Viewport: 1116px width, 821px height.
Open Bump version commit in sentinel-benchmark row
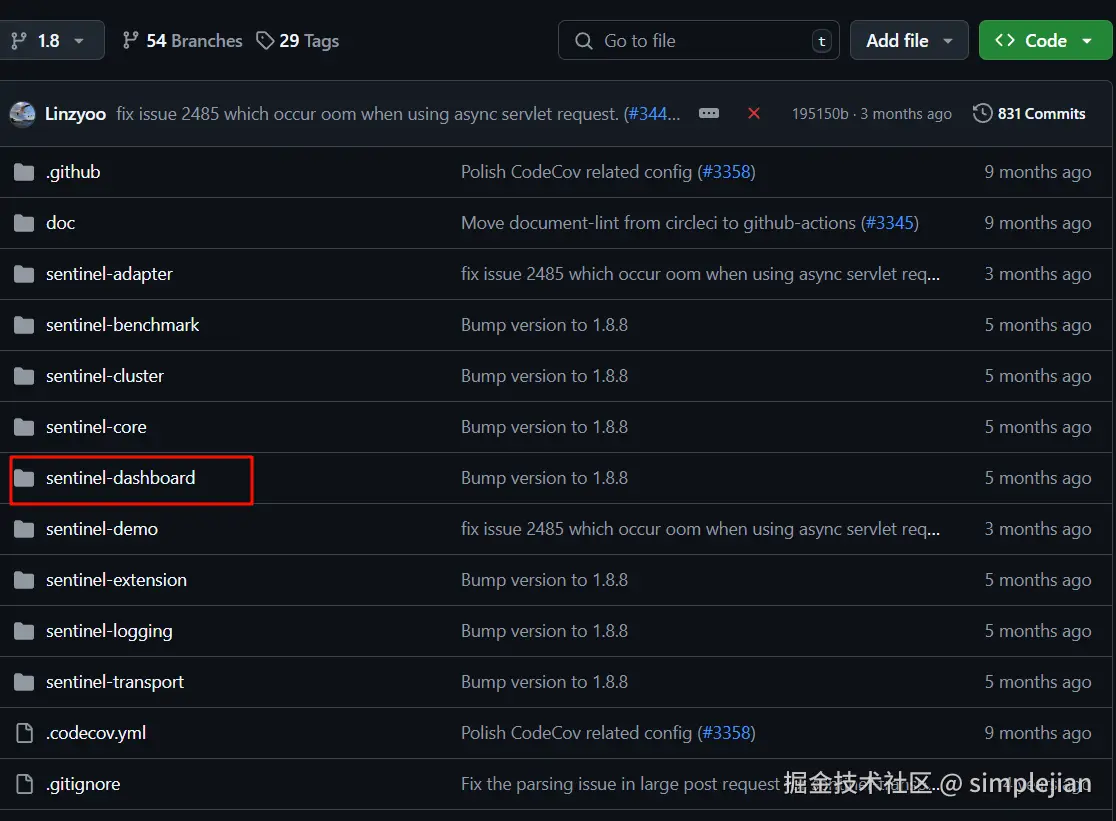(544, 325)
